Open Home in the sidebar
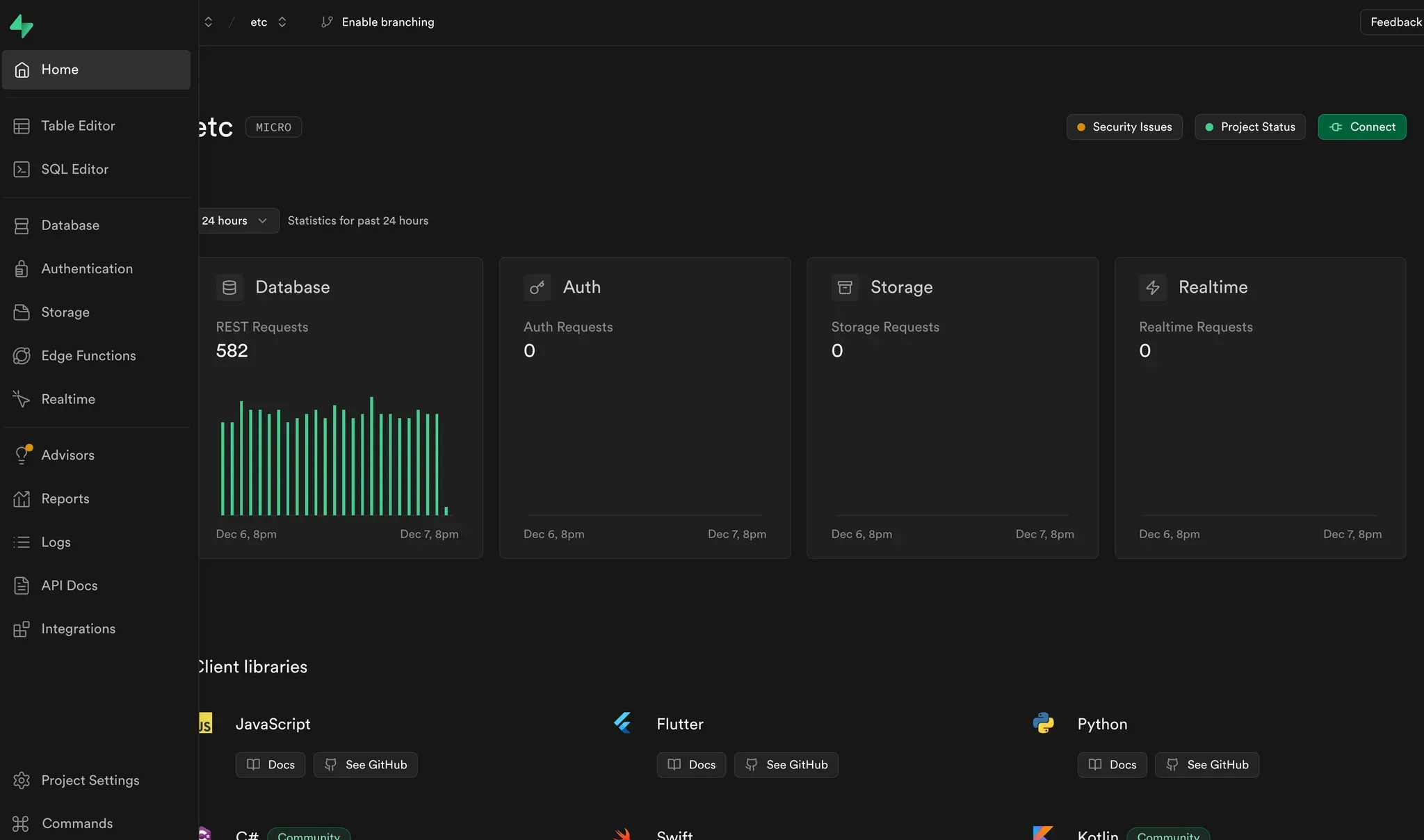 pos(96,70)
